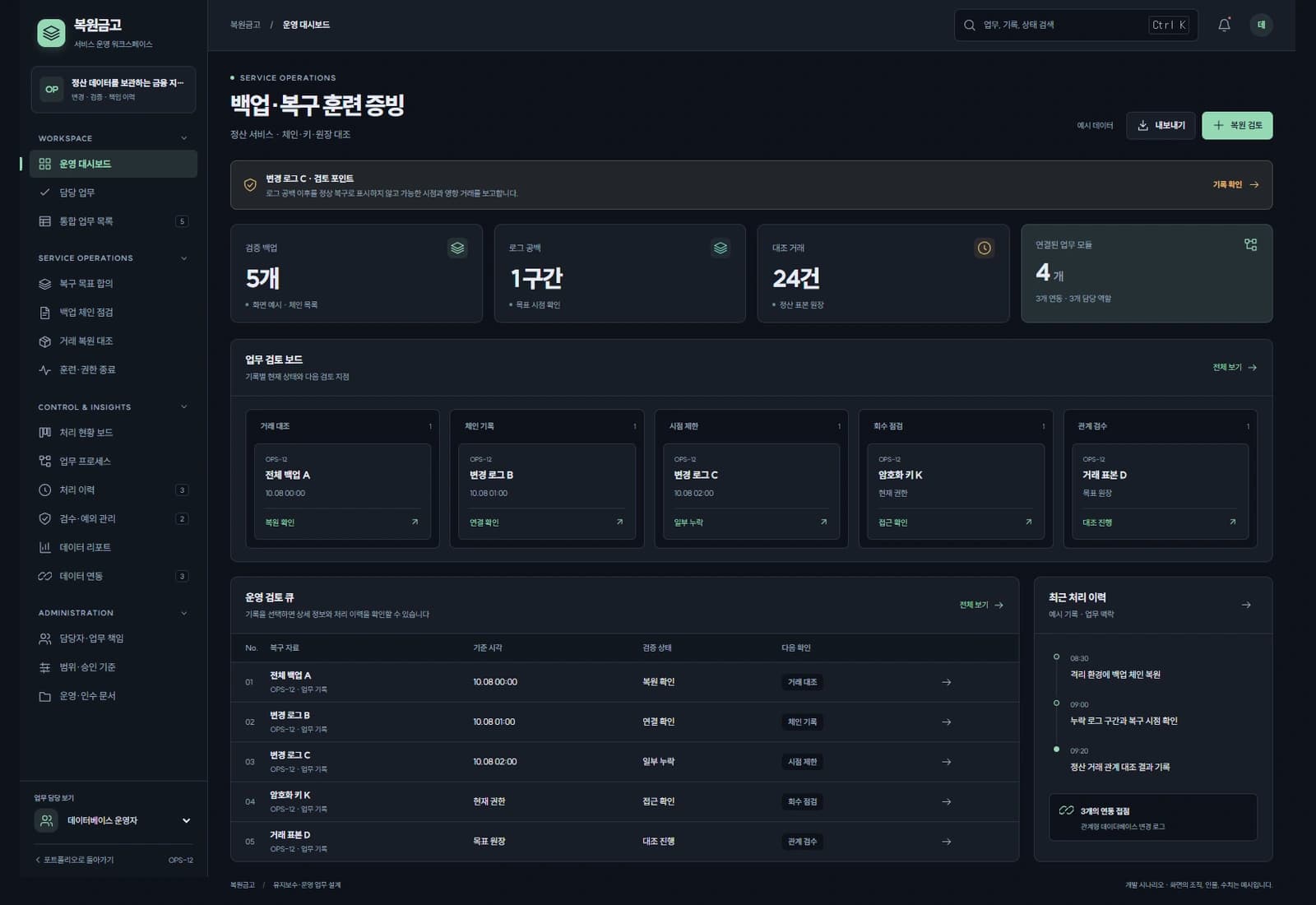The width and height of the screenshot is (1316, 905).
Task: Click the 시점 제한 tag in row 03
Action: (803, 762)
